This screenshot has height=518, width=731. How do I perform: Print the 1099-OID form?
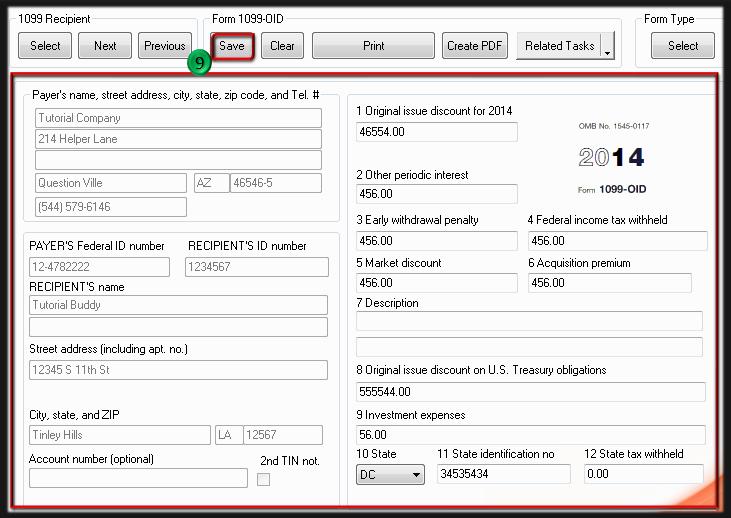pyautogui.click(x=373, y=46)
